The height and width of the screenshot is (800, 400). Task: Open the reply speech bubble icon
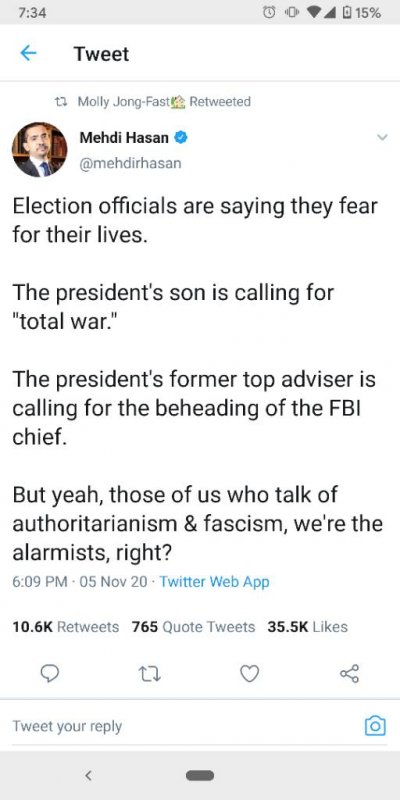[49, 674]
